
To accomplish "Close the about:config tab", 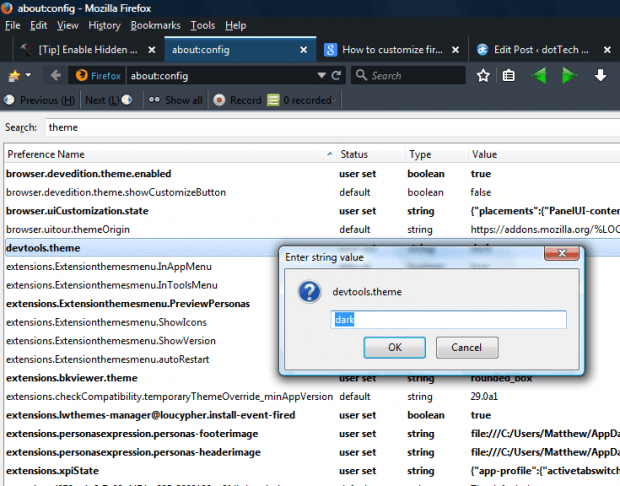I will click(x=303, y=50).
